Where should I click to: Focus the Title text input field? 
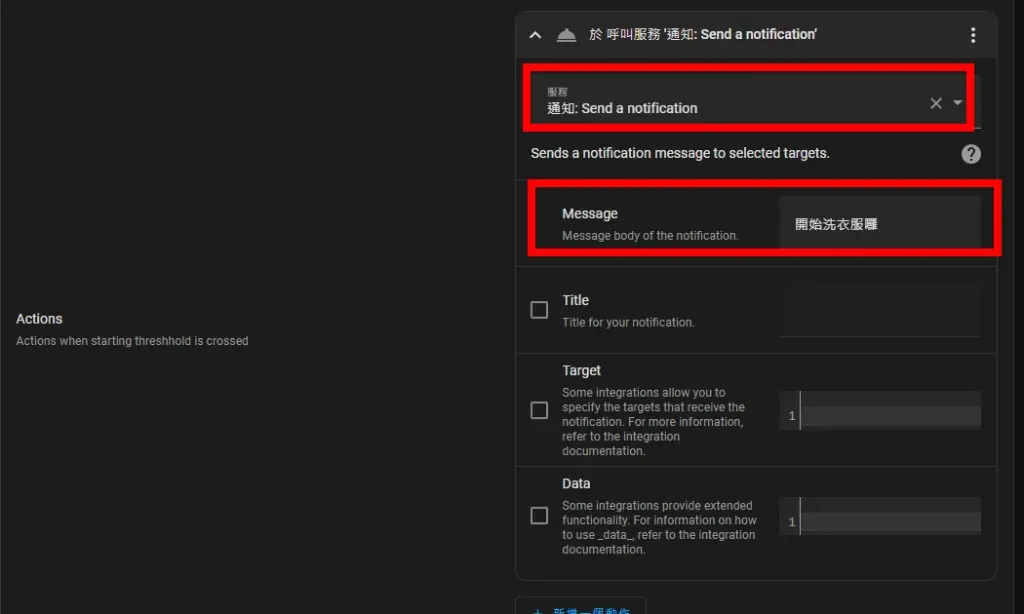coord(880,310)
